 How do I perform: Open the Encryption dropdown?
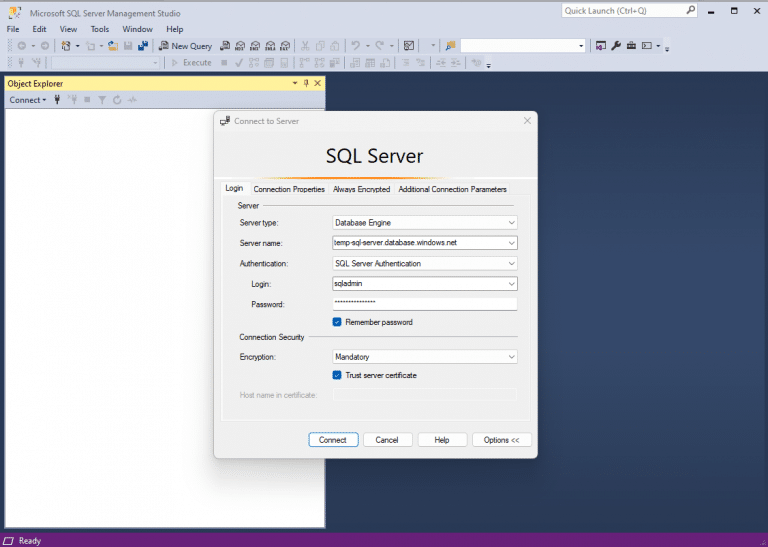(x=511, y=357)
